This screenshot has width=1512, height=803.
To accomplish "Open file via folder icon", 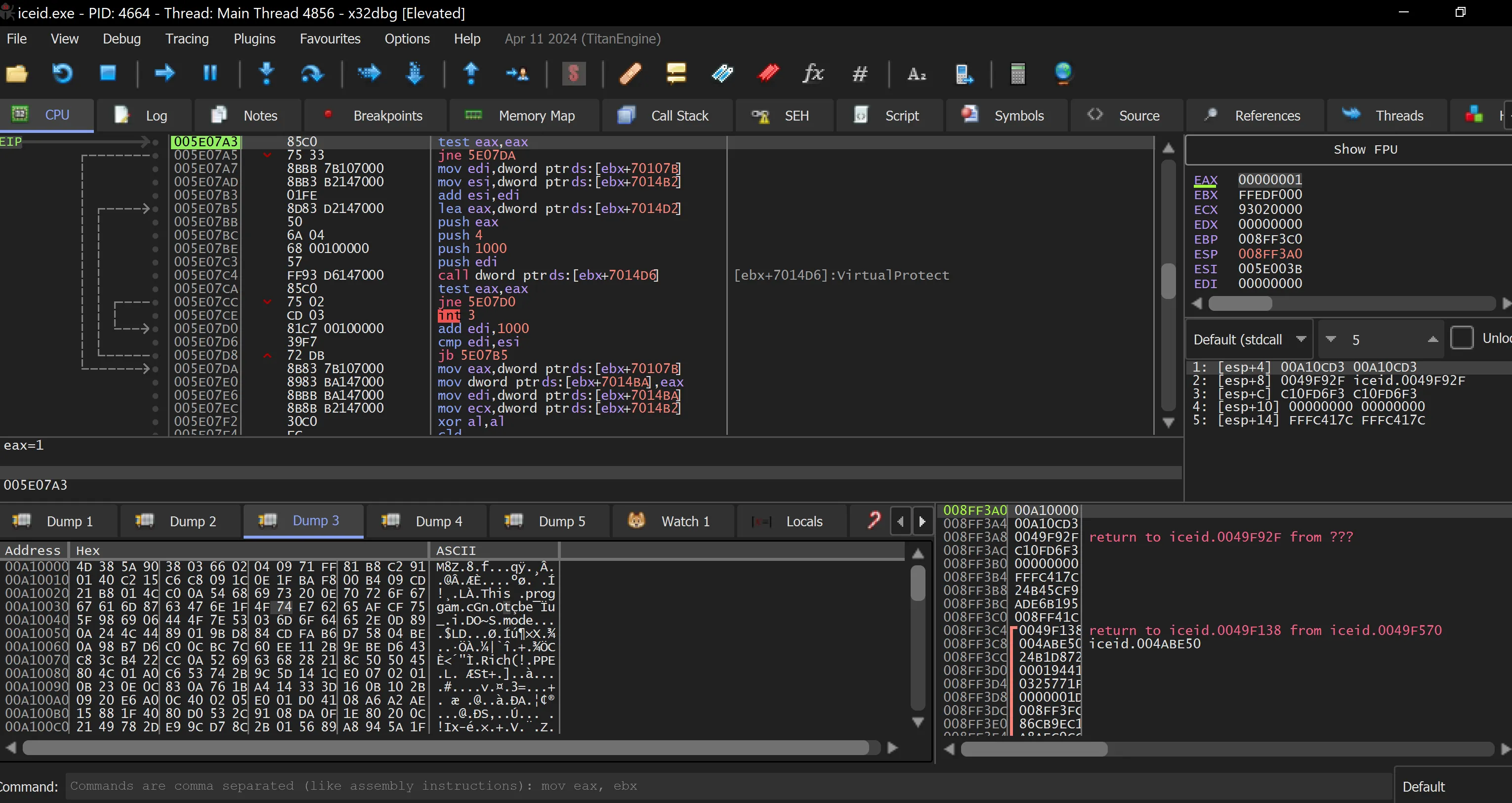I will (16, 73).
